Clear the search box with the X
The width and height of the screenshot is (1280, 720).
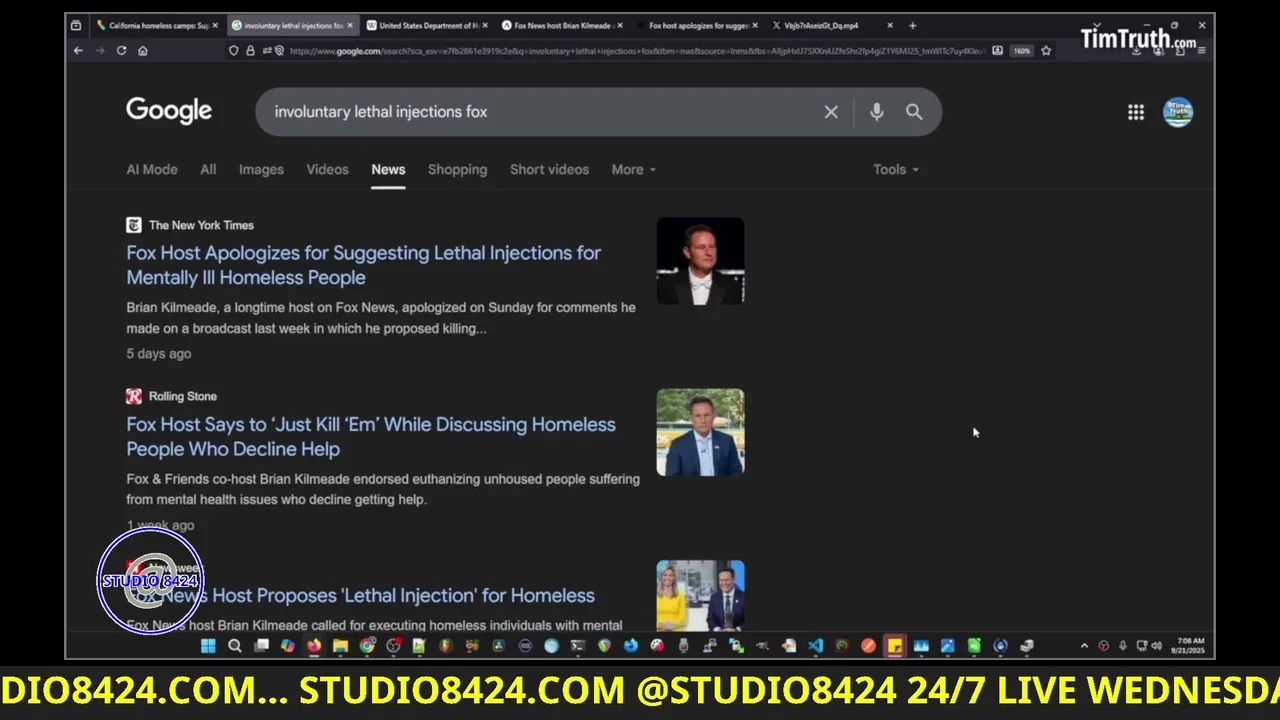click(831, 112)
